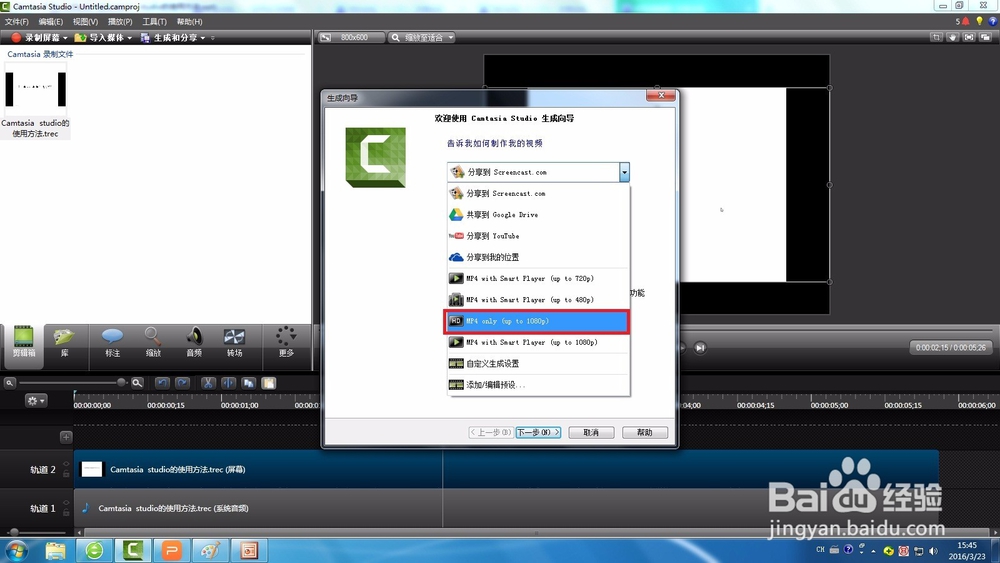Viewport: 1000px width, 563px height.
Task: Choose Add/Edit preset option
Action: pyautogui.click(x=538, y=385)
